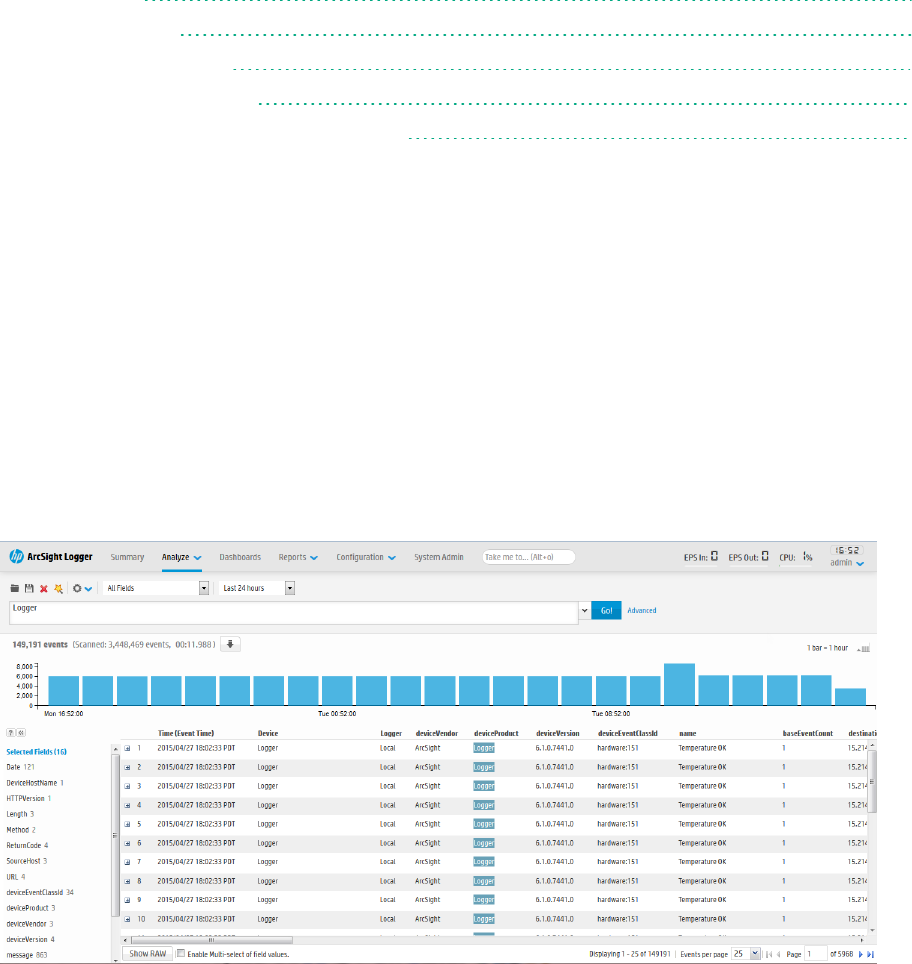Click the Take me to... input
This screenshot has height=964, width=912.
[x=528, y=557]
